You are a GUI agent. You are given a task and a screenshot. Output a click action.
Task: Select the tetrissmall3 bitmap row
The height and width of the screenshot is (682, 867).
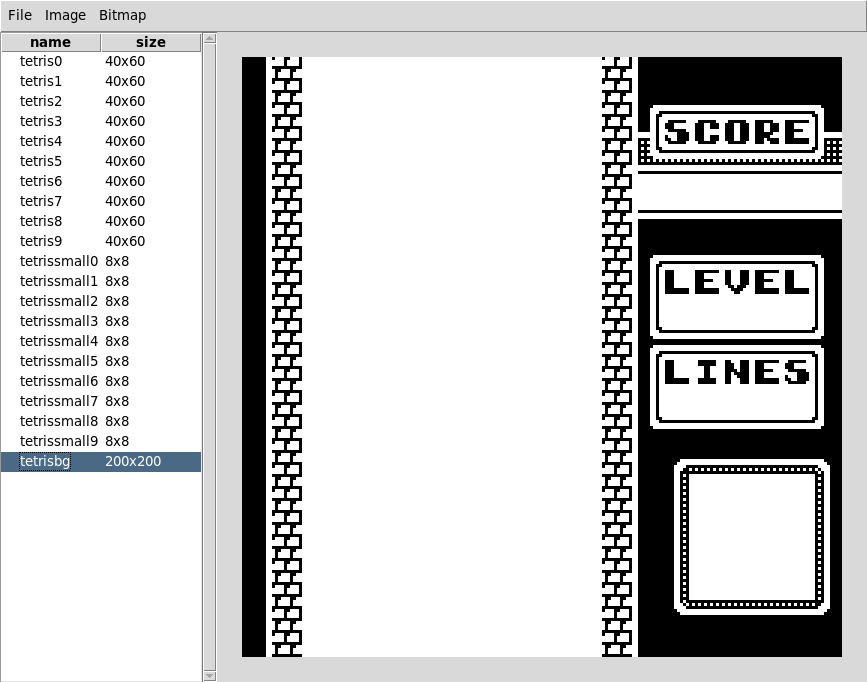101,321
